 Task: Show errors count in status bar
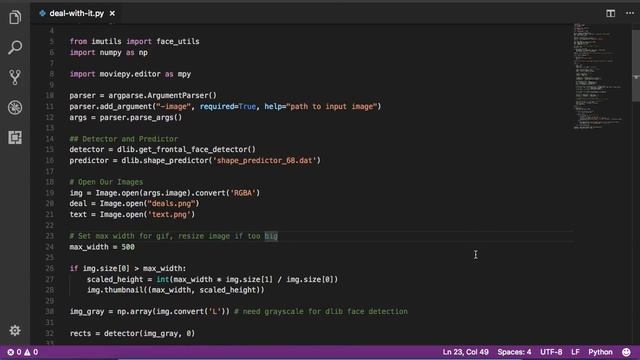[x=14, y=352]
